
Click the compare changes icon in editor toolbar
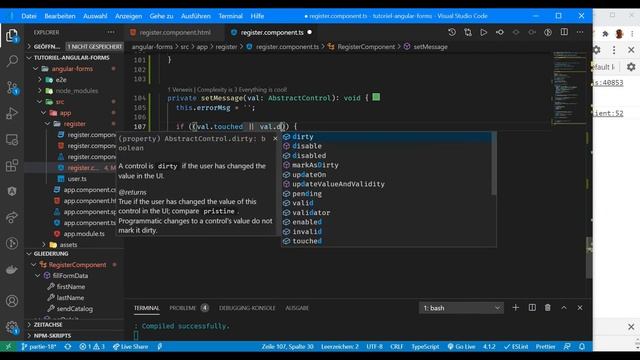tap(468, 32)
